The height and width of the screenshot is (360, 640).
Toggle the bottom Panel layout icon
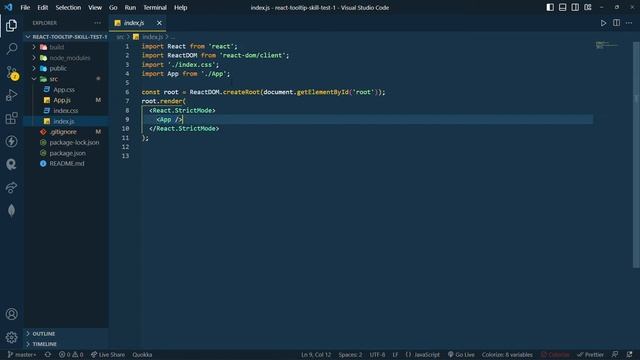pyautogui.click(x=562, y=7)
